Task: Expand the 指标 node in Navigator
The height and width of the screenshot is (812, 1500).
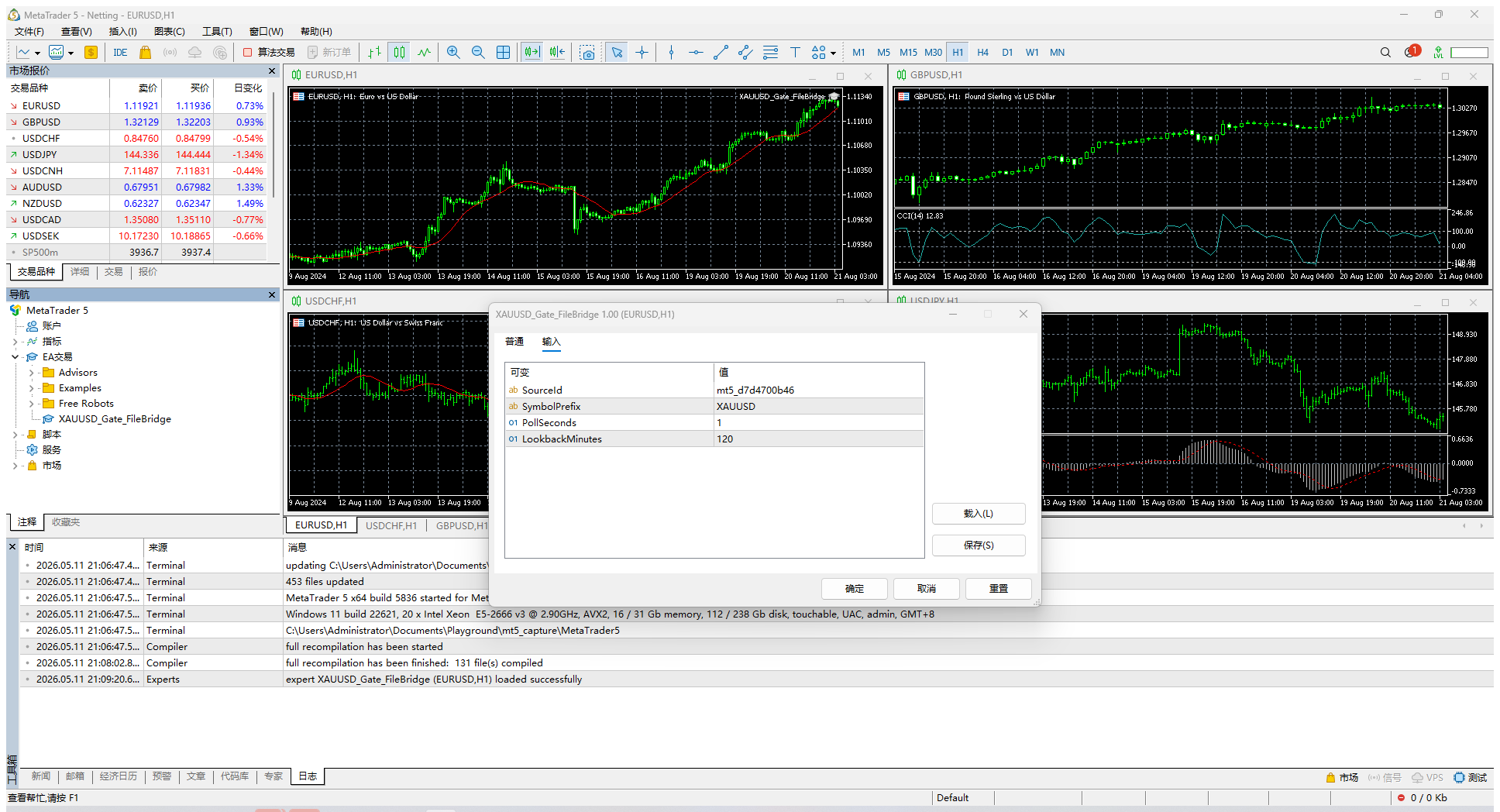Action: (15, 342)
